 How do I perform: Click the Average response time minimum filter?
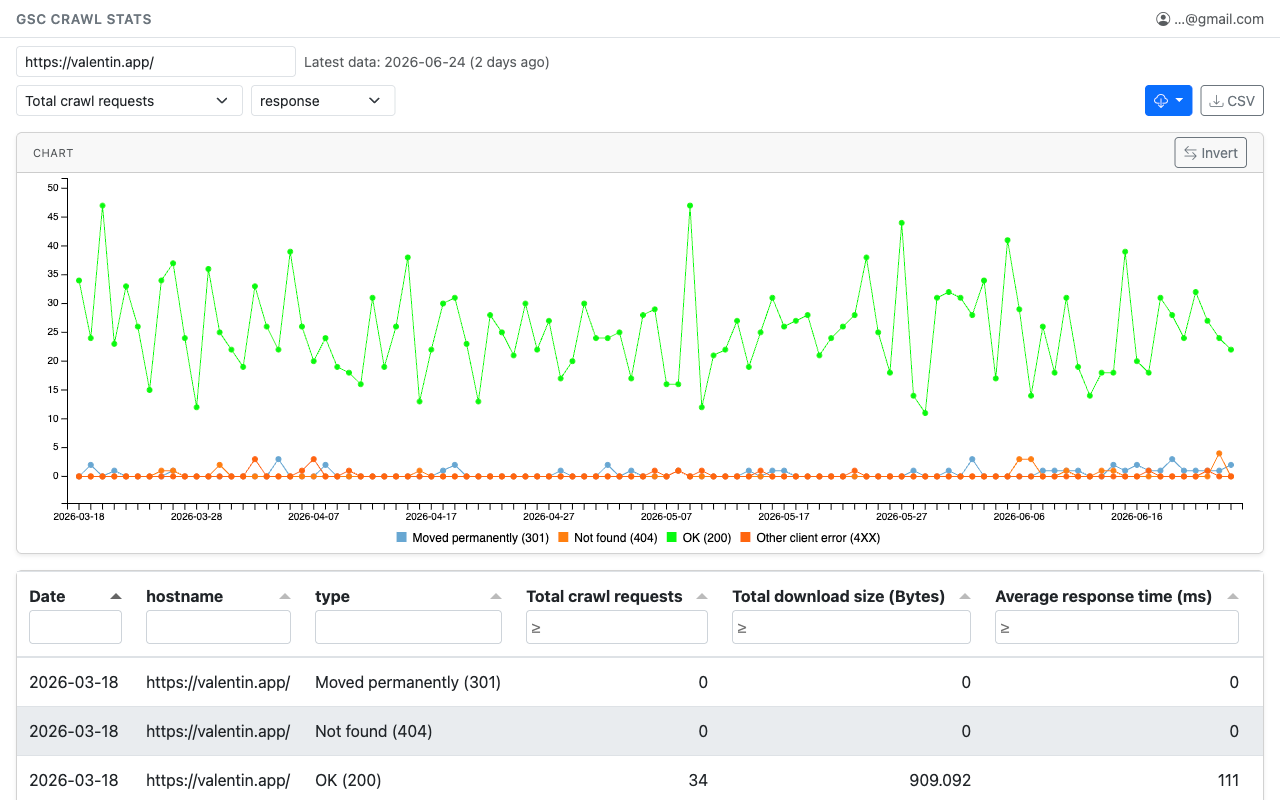(1117, 627)
